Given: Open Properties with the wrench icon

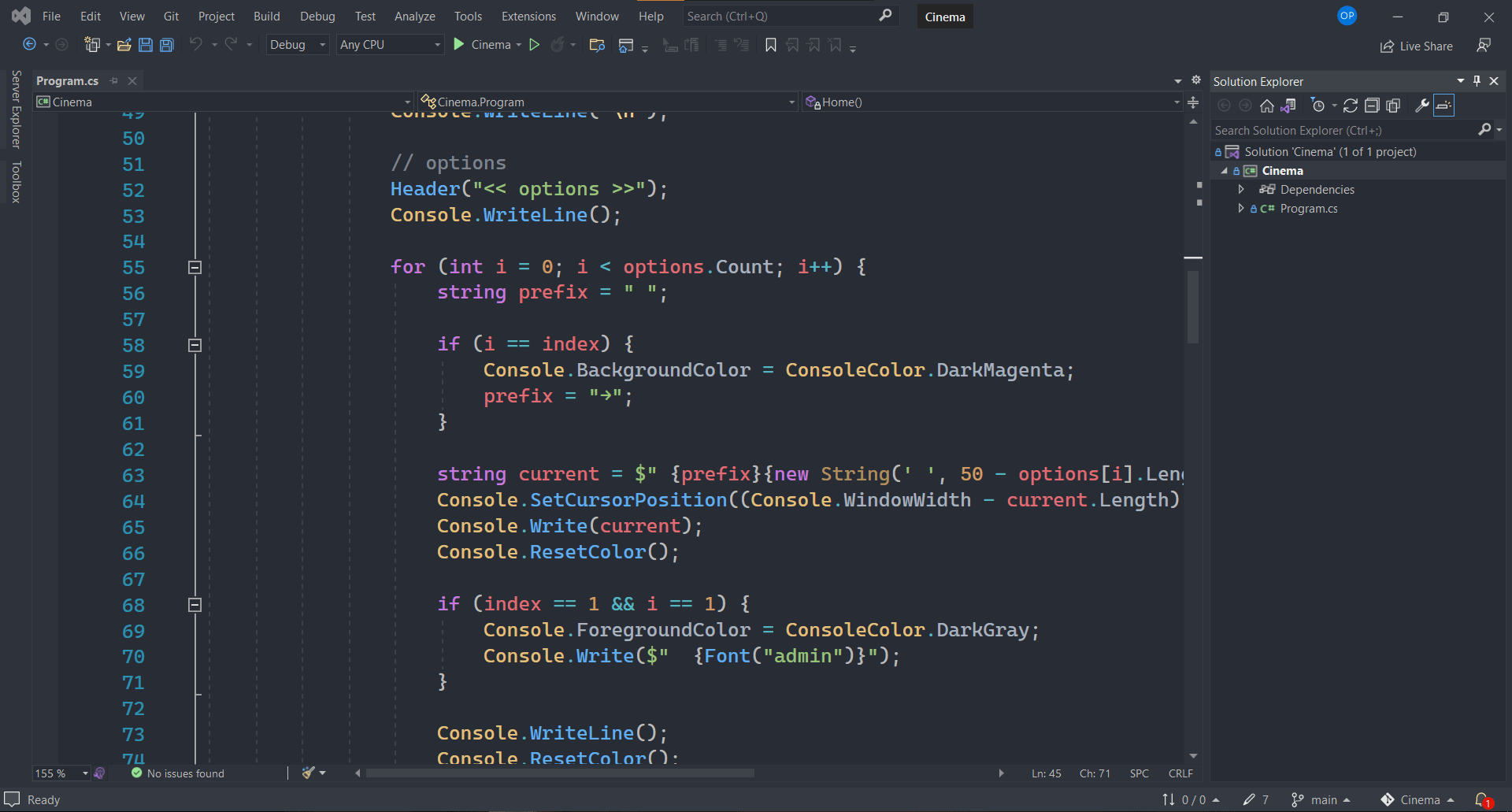Looking at the screenshot, I should pyautogui.click(x=1422, y=106).
